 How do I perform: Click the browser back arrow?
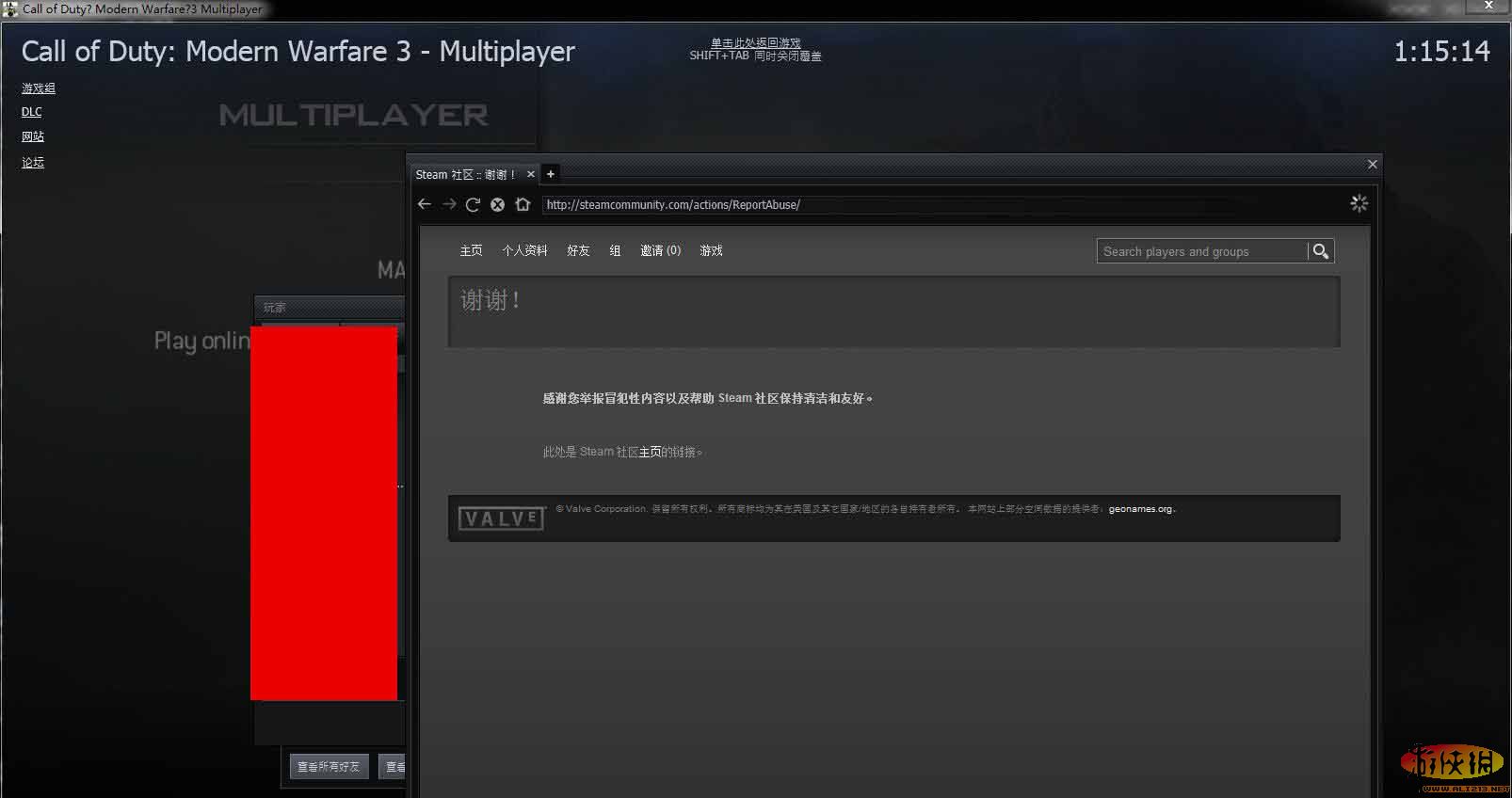[425, 204]
